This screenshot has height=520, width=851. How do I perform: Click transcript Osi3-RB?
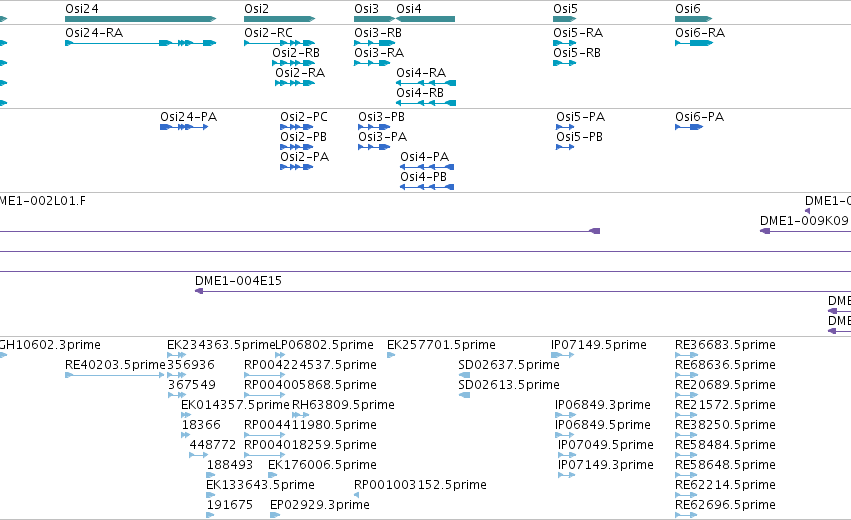378,33
